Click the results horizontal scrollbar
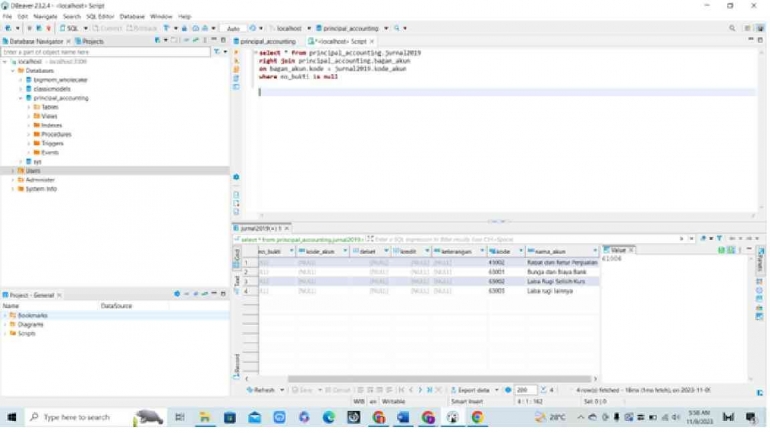 pos(439,379)
